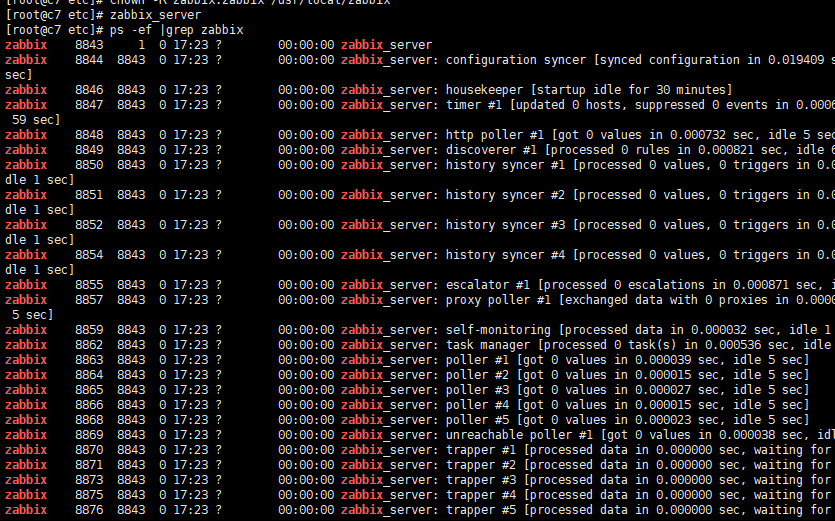This screenshot has height=521, width=835.
Task: Click PID 8864 of poller #2
Action: (x=89, y=375)
